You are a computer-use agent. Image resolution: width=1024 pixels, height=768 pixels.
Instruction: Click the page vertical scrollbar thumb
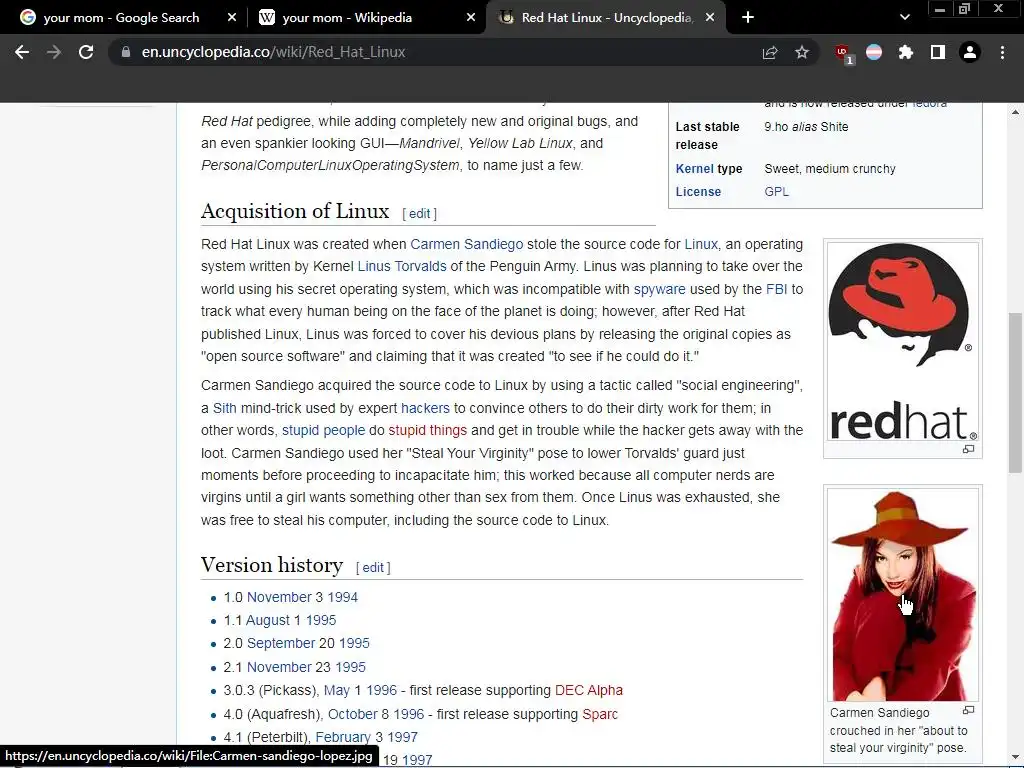pyautogui.click(x=1014, y=392)
